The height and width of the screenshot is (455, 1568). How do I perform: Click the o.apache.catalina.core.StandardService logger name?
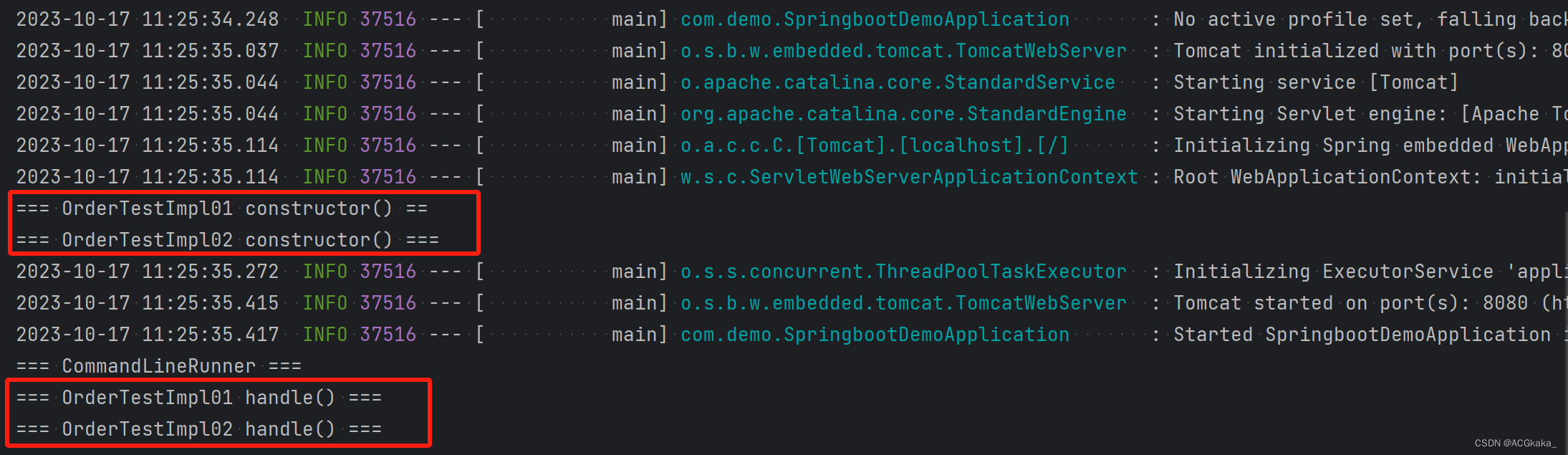coord(898,83)
